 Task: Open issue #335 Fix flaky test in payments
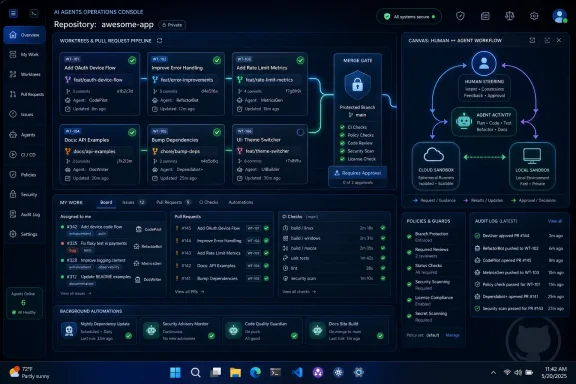point(111,246)
